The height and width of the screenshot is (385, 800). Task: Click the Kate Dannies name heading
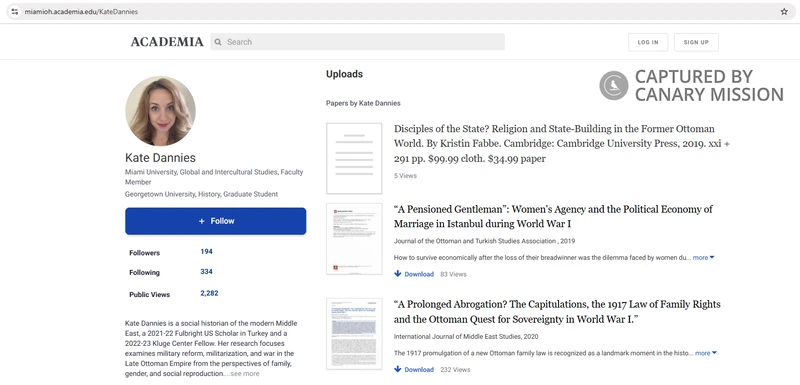coord(160,158)
